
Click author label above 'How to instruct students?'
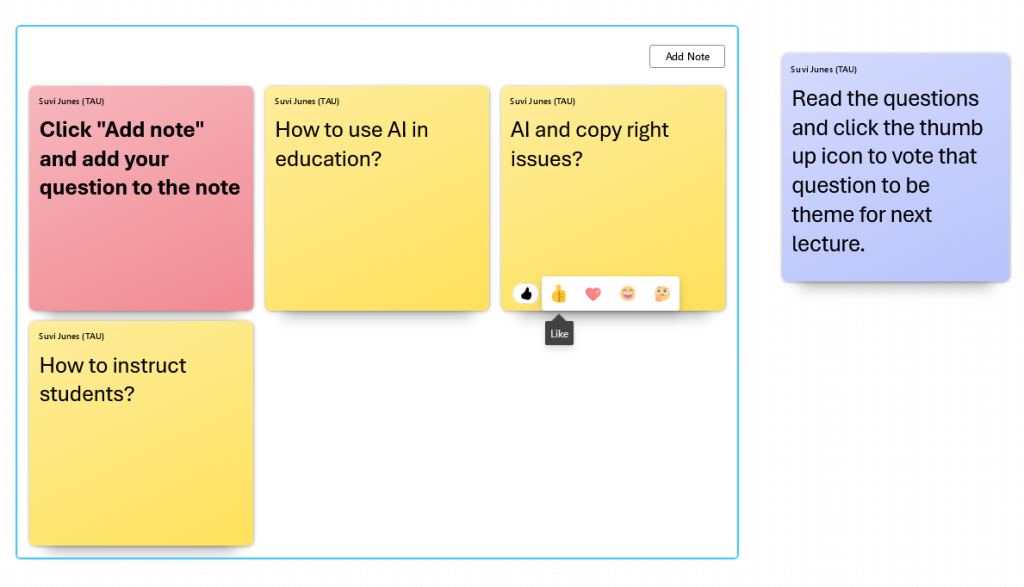71,336
